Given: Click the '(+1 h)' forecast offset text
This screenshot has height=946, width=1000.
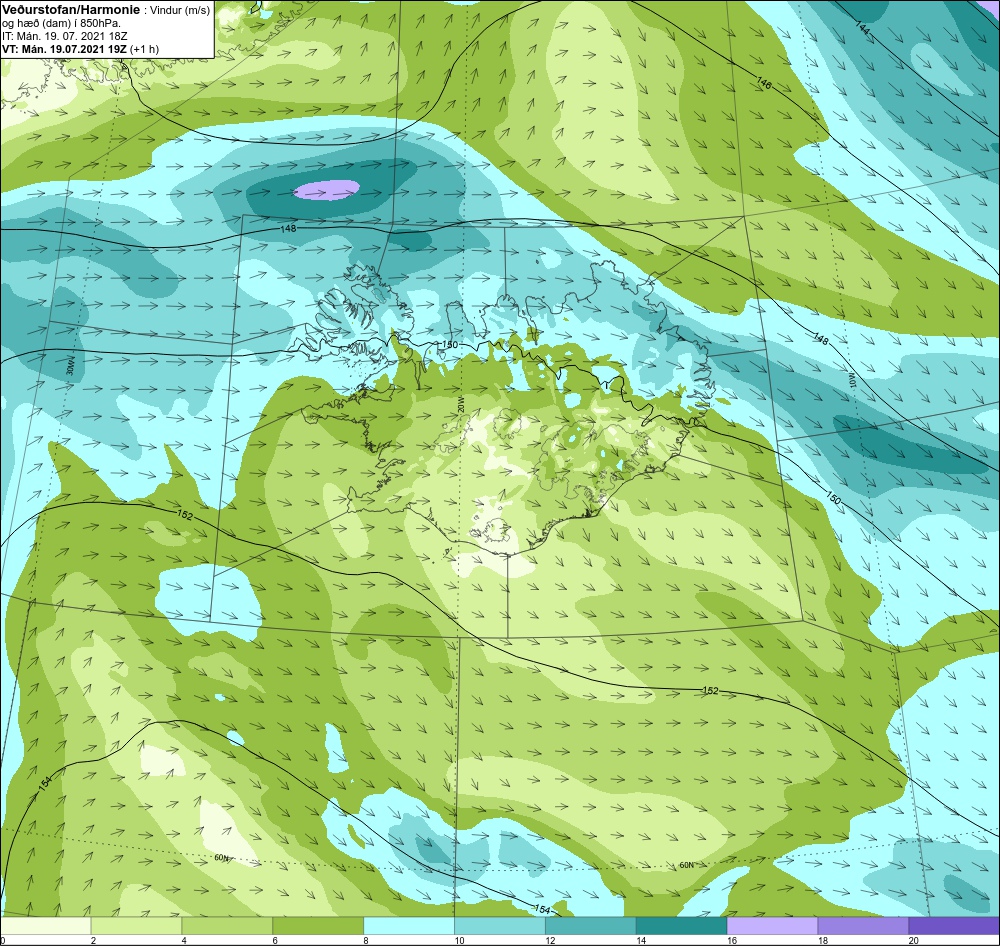Looking at the screenshot, I should click(145, 48).
